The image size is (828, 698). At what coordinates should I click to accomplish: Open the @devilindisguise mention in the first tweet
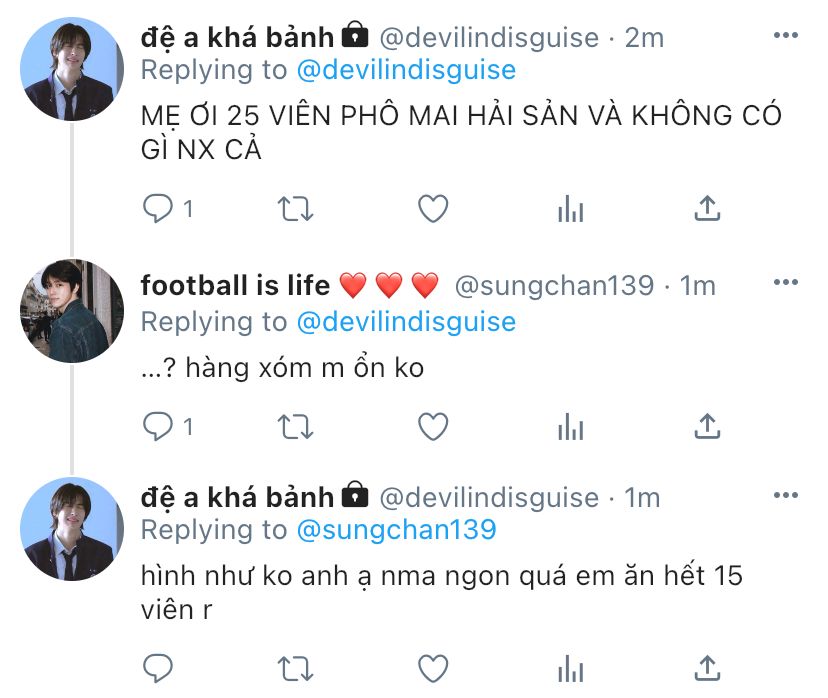click(x=406, y=70)
